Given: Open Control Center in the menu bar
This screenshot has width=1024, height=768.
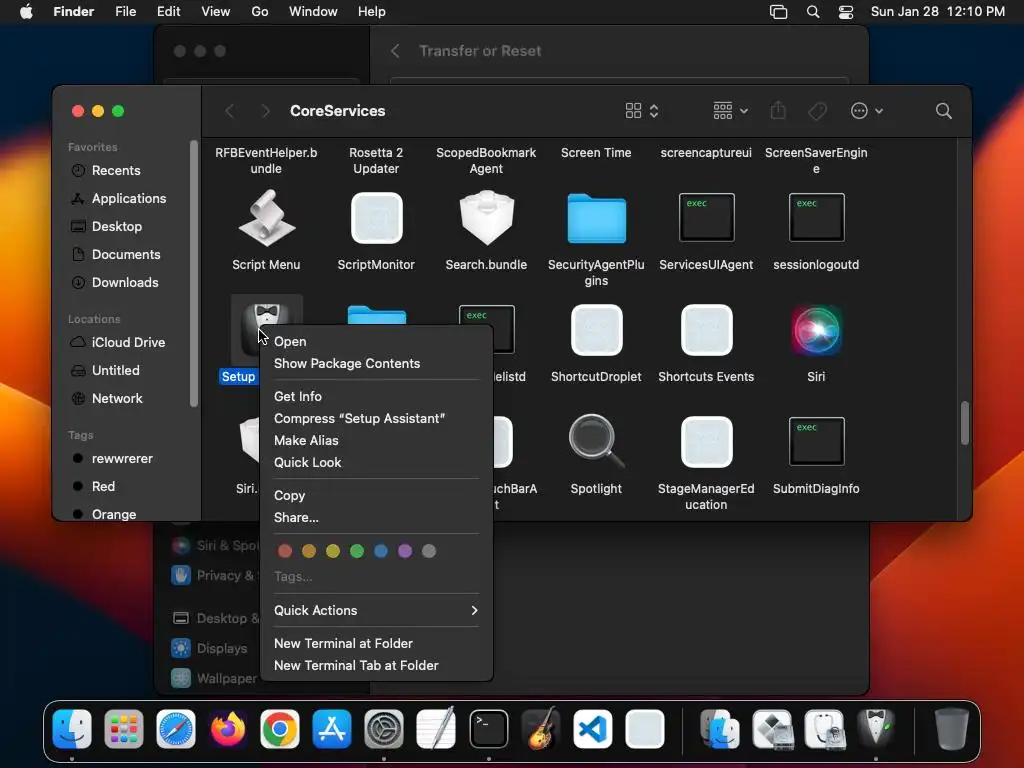Looking at the screenshot, I should coord(846,12).
